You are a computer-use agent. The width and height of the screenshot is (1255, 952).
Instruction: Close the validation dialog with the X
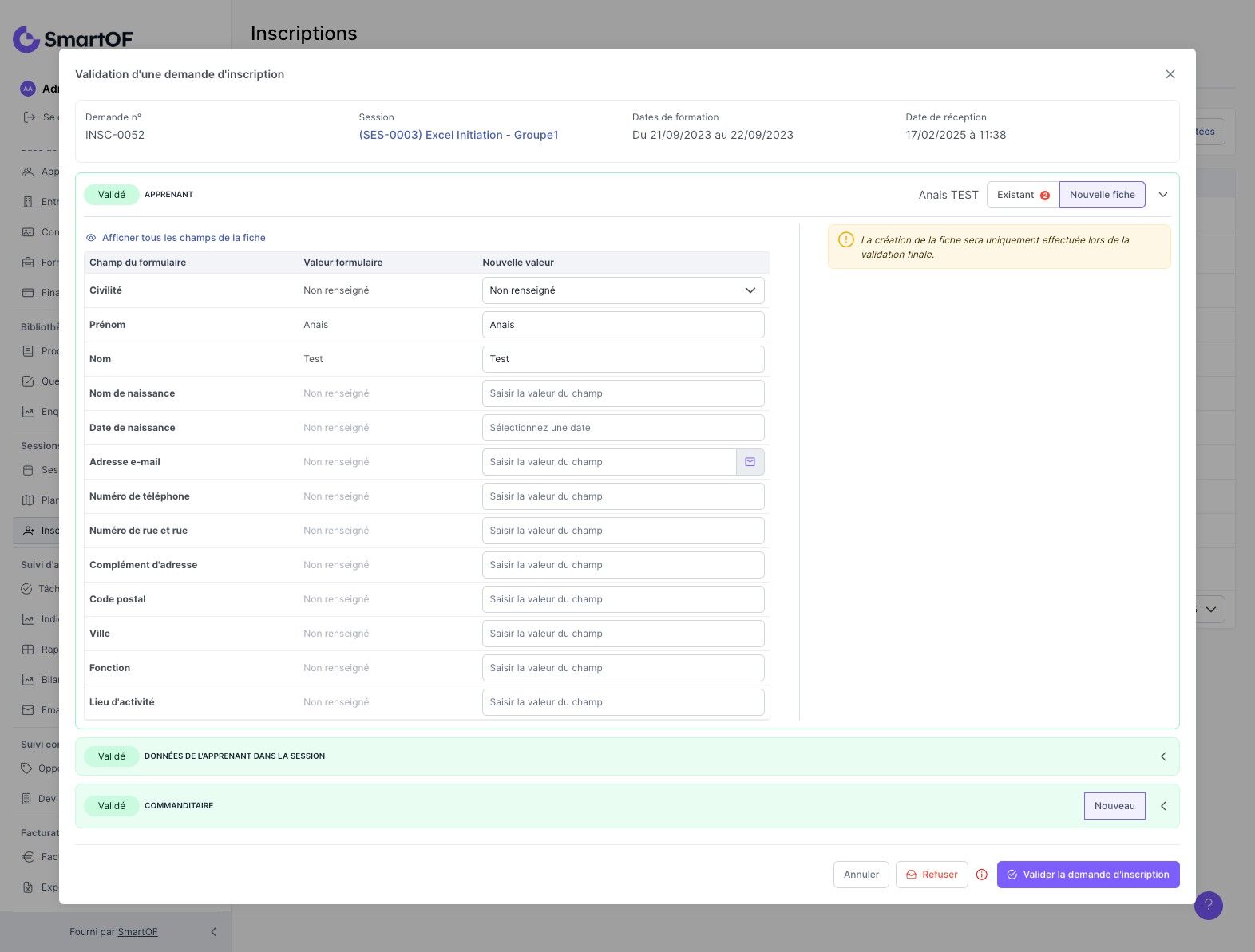1170,74
